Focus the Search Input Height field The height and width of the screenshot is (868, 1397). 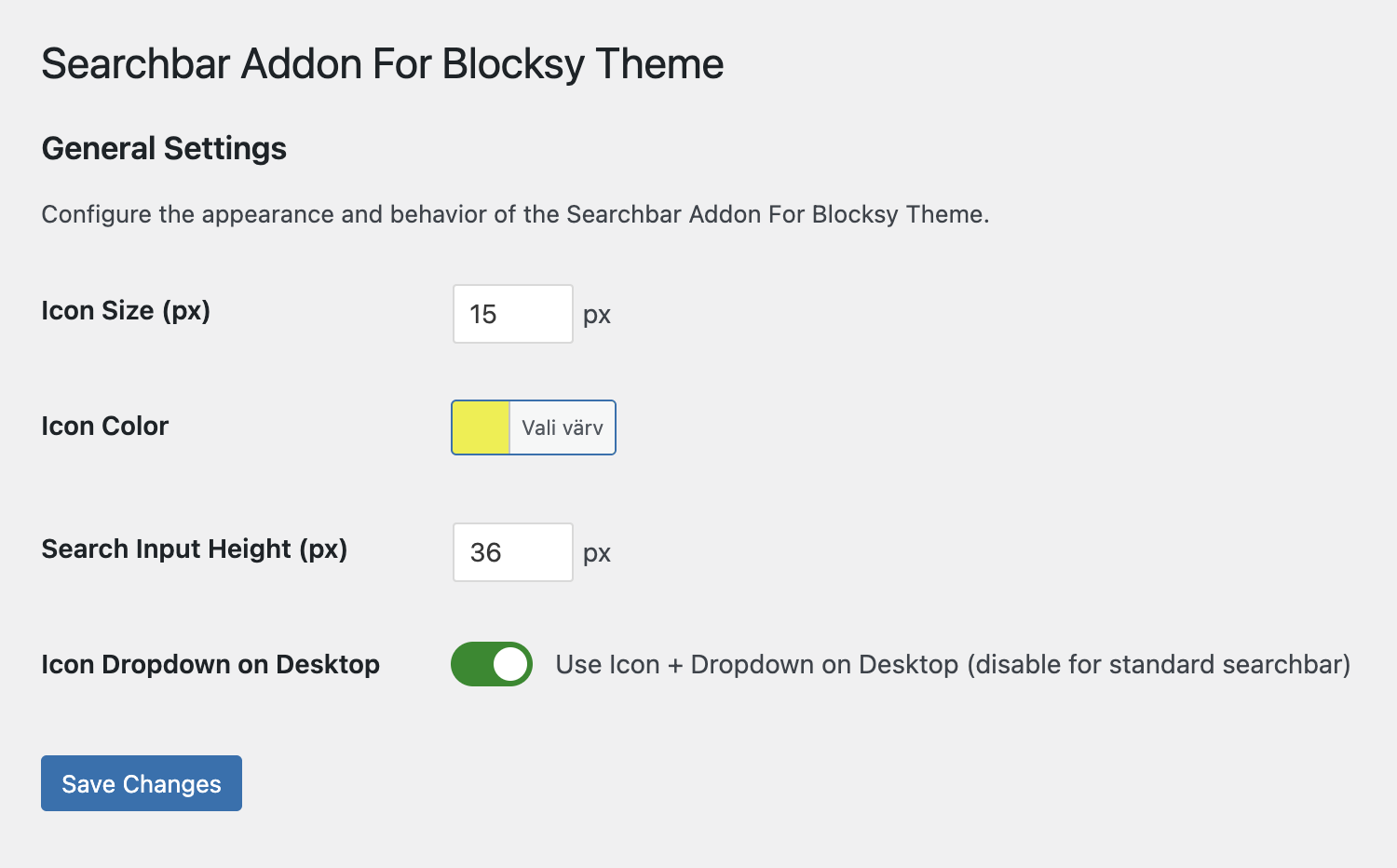click(512, 552)
